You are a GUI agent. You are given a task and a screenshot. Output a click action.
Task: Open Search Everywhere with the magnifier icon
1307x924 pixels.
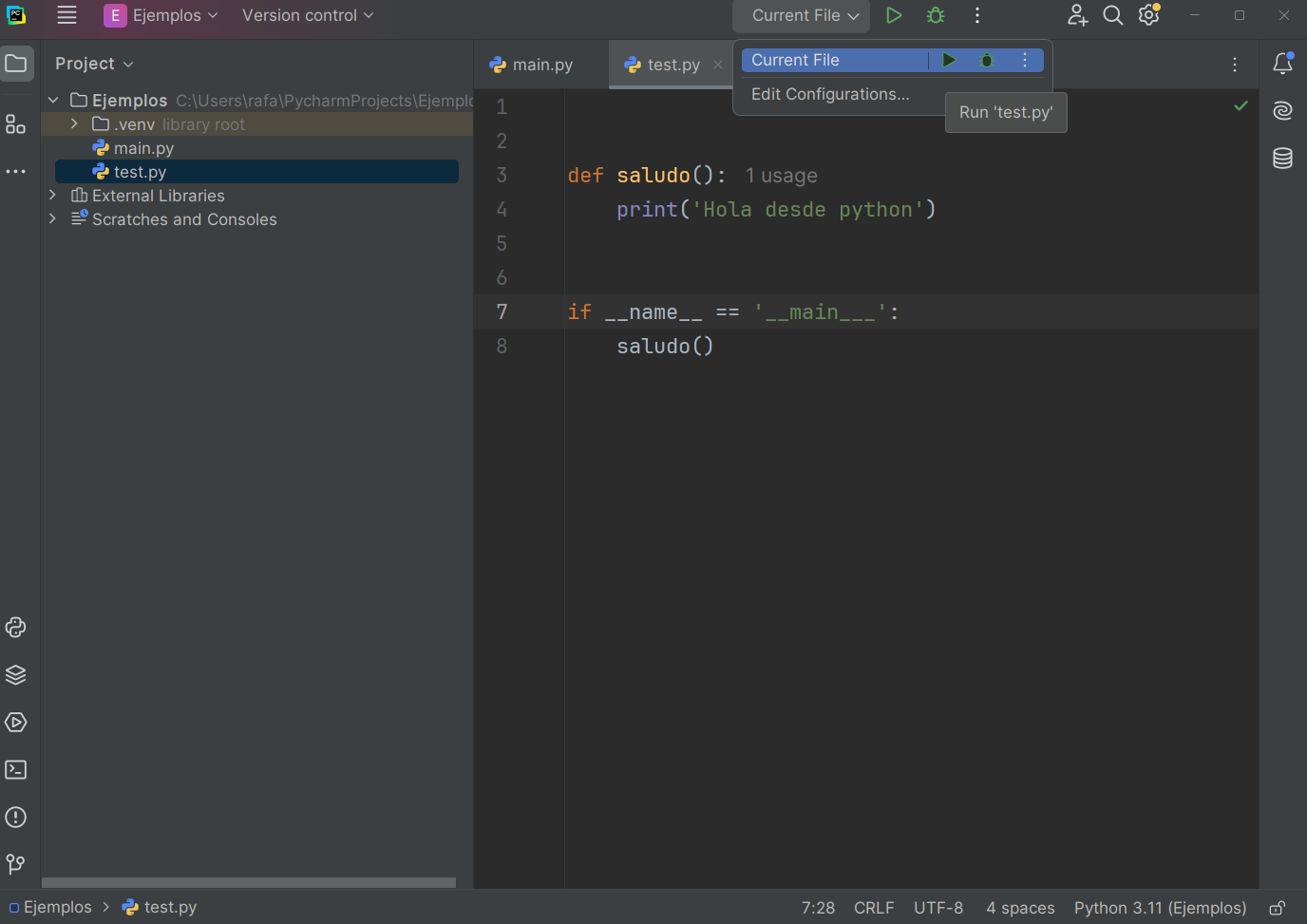[x=1112, y=15]
